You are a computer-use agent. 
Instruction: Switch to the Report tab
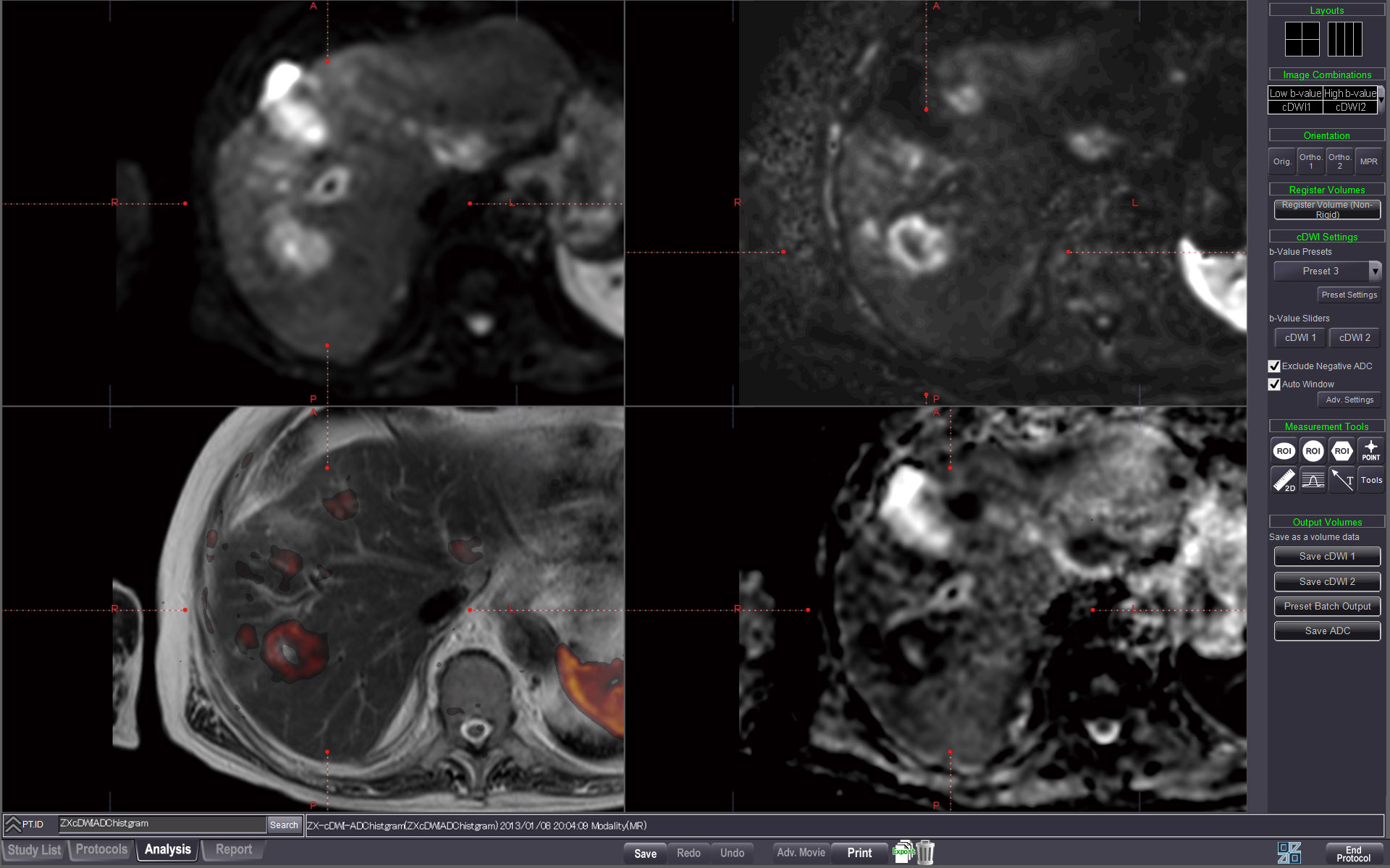[x=233, y=850]
